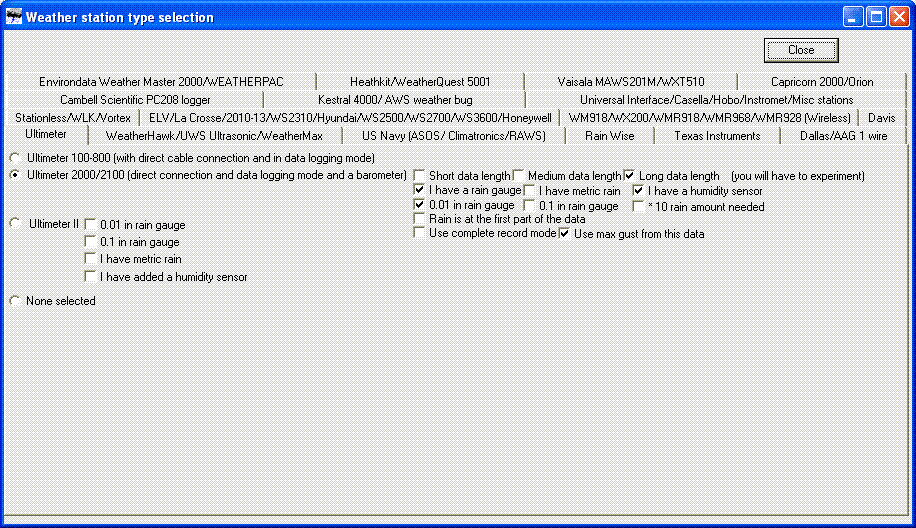The width and height of the screenshot is (916, 528).
Task: Minimize the Weather station type selection window
Action: click(x=853, y=17)
